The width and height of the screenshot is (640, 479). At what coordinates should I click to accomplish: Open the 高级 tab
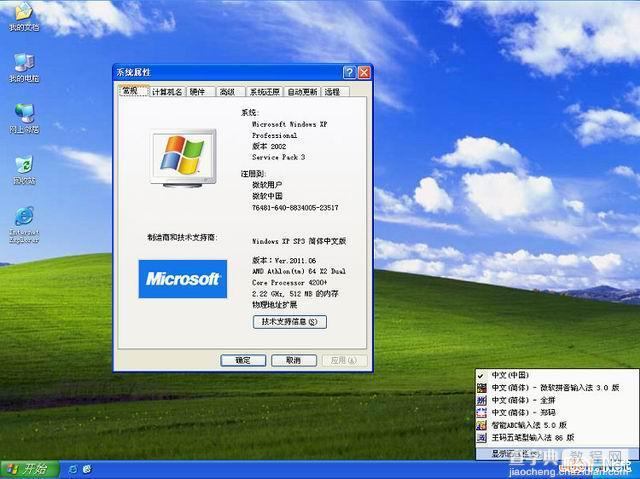(x=229, y=92)
